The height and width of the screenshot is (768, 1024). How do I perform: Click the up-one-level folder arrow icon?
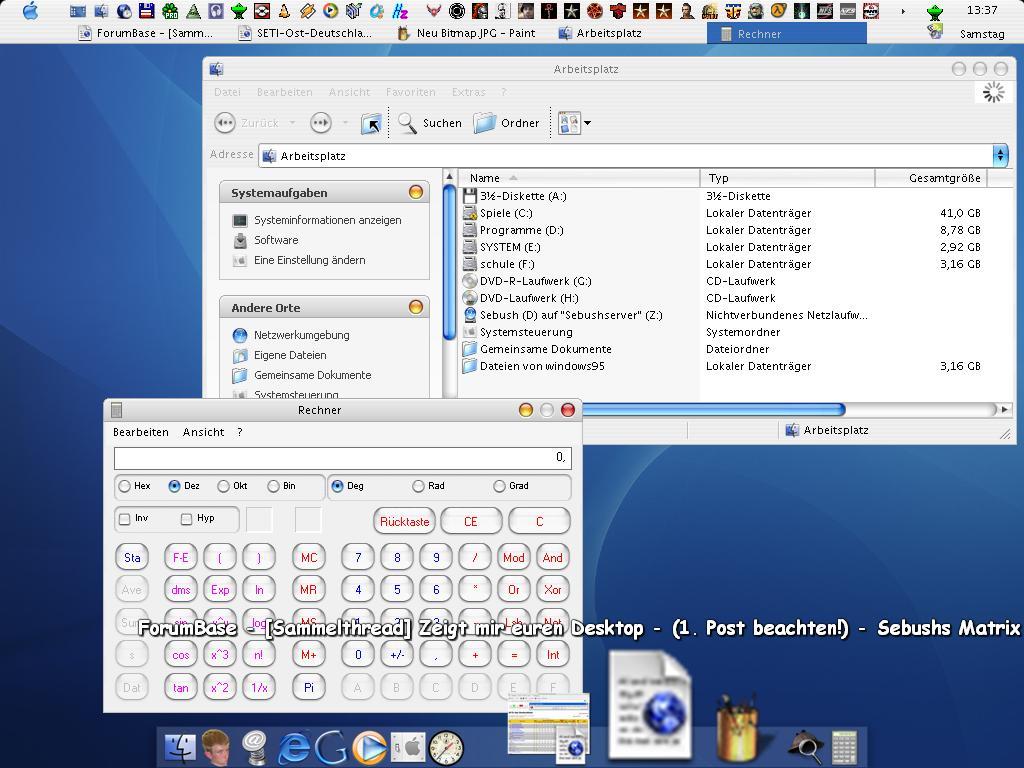tap(371, 123)
